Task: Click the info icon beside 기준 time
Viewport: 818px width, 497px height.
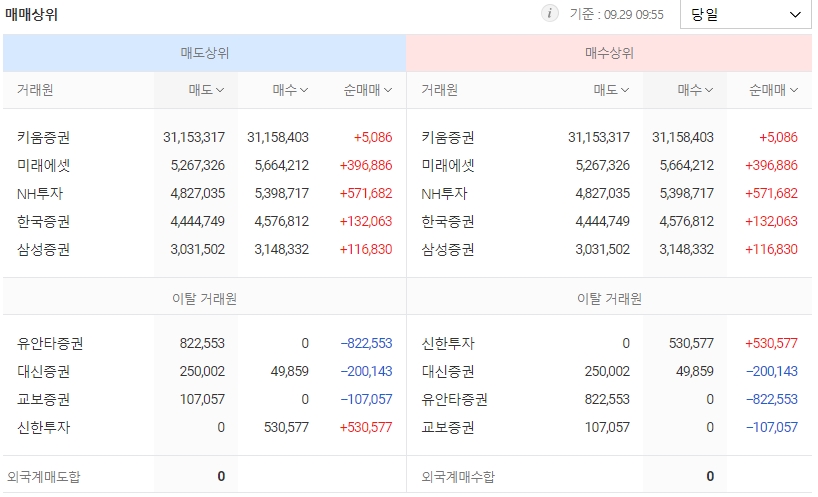Action: pos(549,13)
